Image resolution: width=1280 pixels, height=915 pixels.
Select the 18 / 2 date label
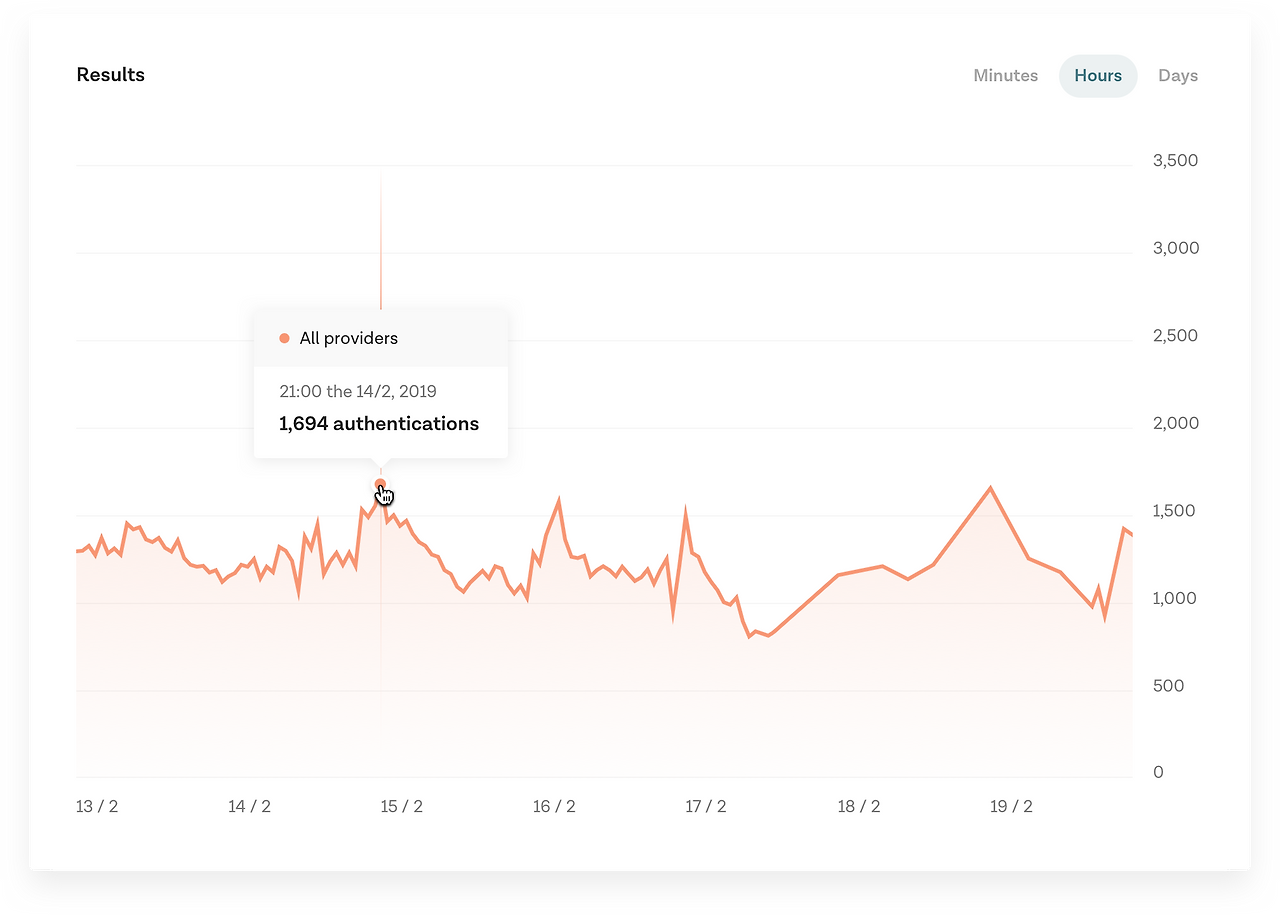click(x=859, y=806)
